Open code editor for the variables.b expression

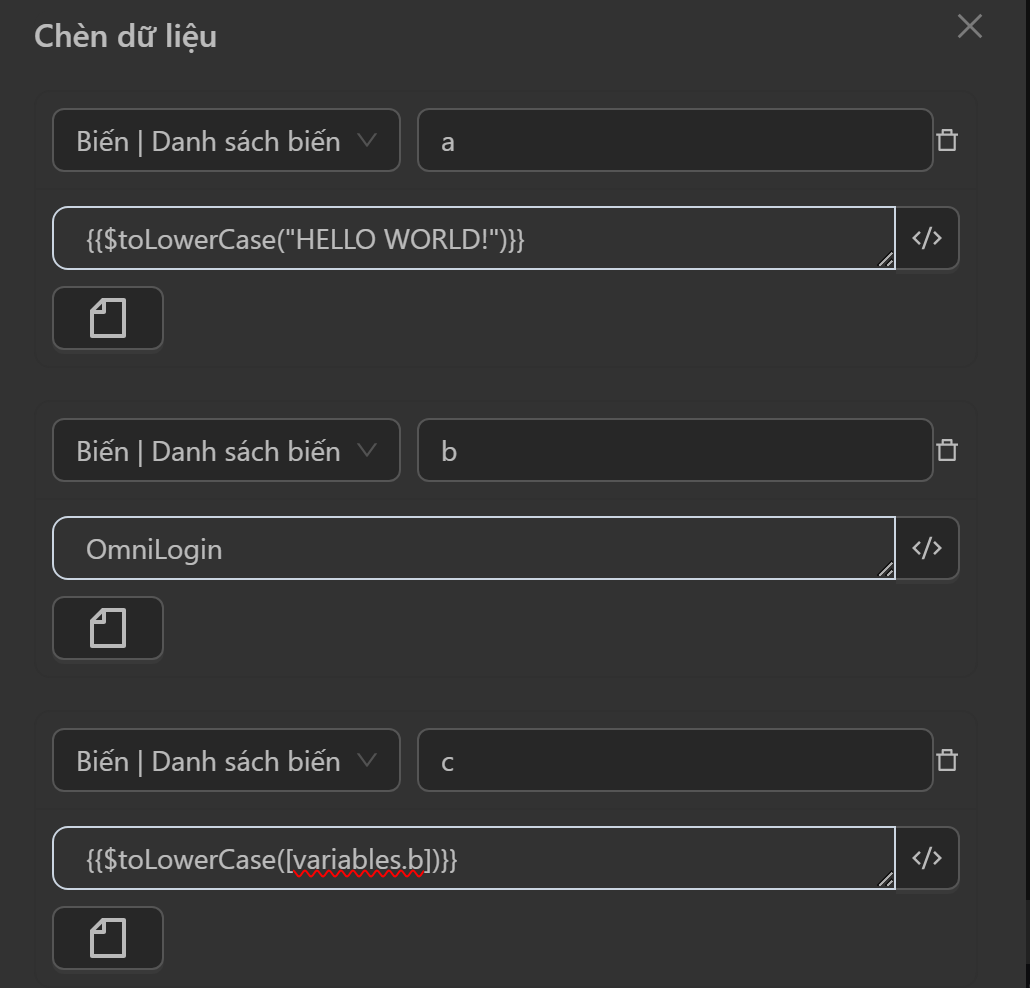927,858
